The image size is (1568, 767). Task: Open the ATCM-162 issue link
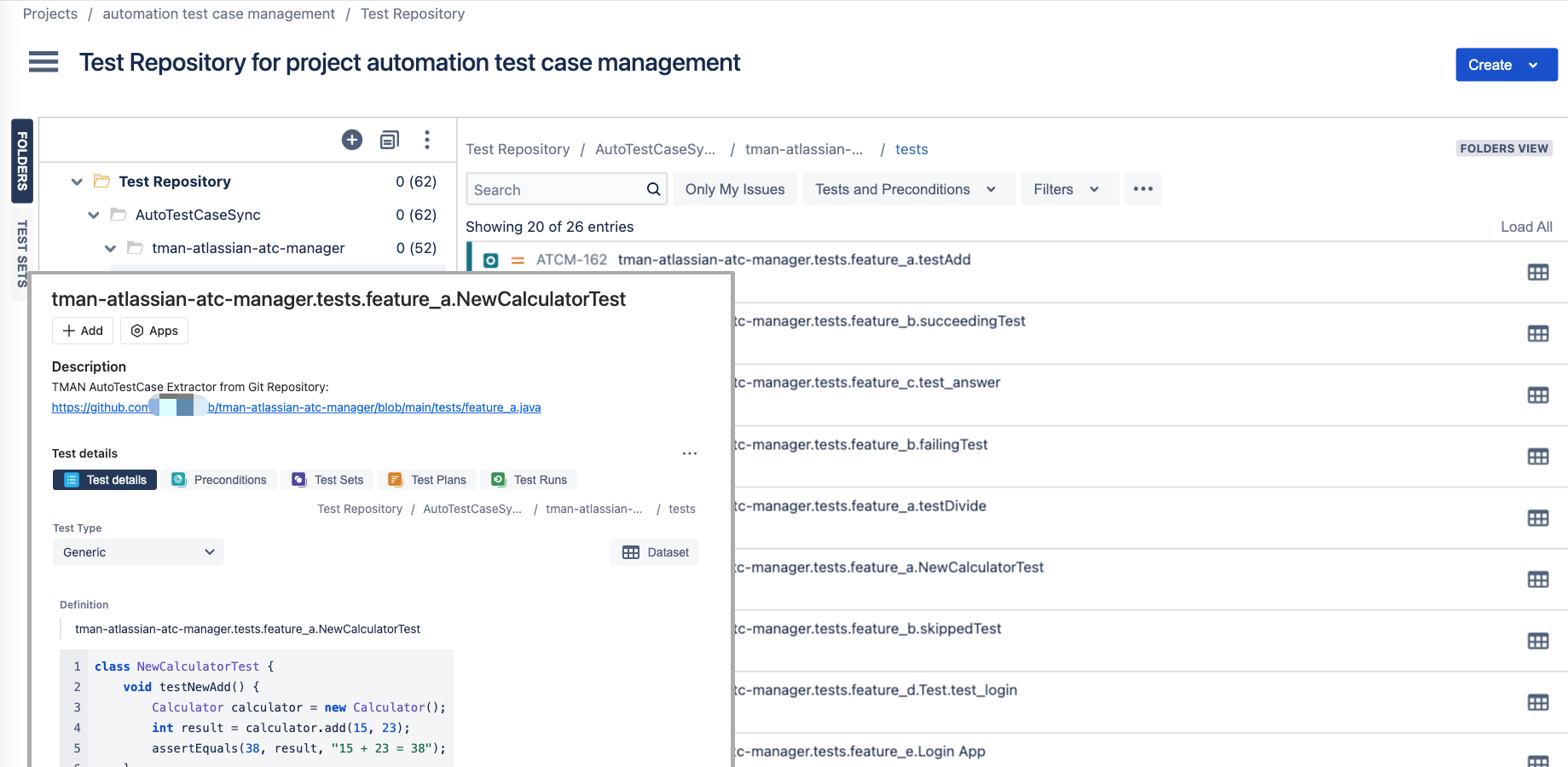[x=571, y=260]
